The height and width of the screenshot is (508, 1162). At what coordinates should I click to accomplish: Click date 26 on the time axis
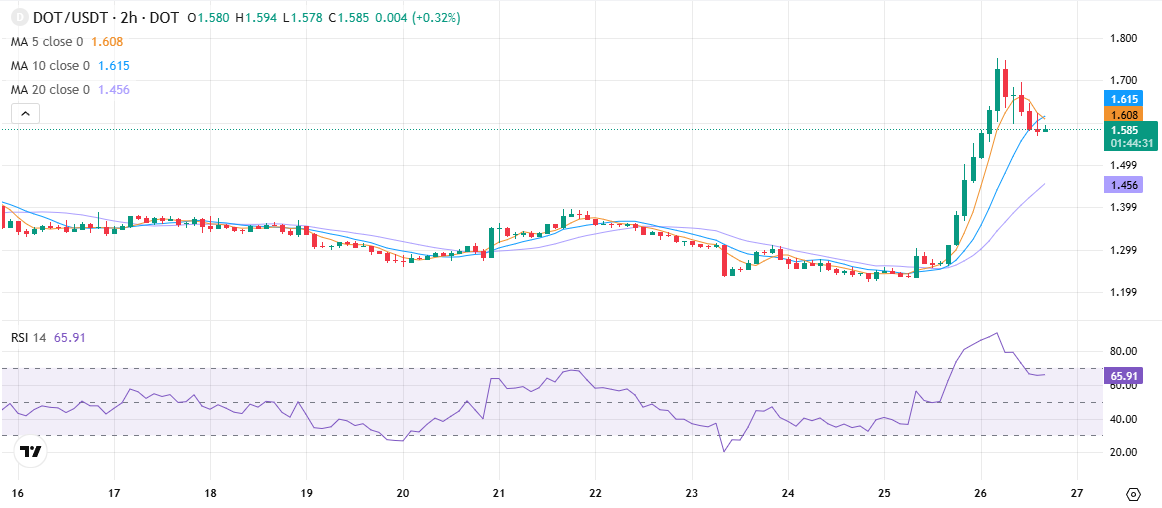pyautogui.click(x=980, y=493)
